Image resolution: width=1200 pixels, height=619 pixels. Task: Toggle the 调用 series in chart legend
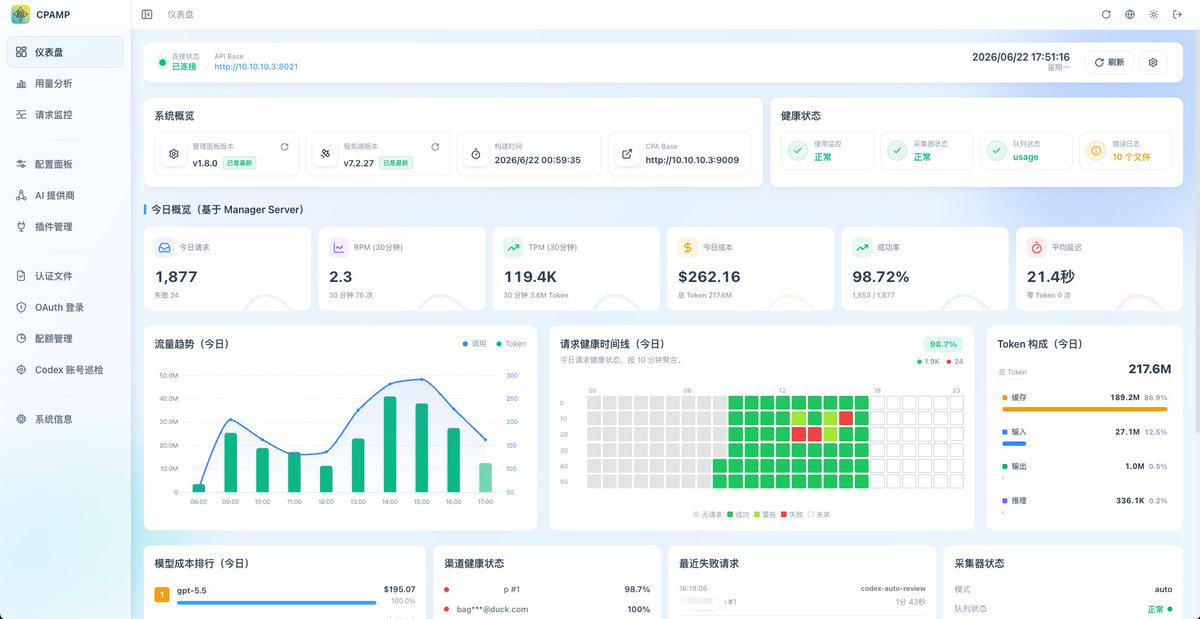(x=475, y=344)
